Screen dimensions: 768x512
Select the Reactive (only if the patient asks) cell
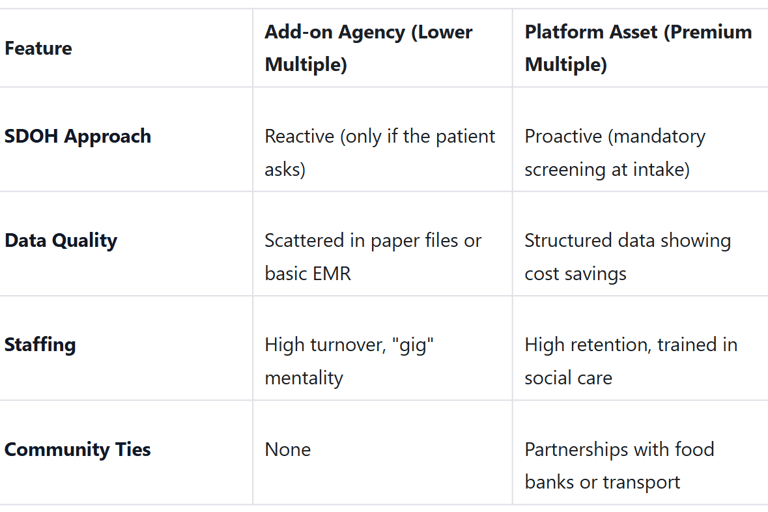(380, 152)
